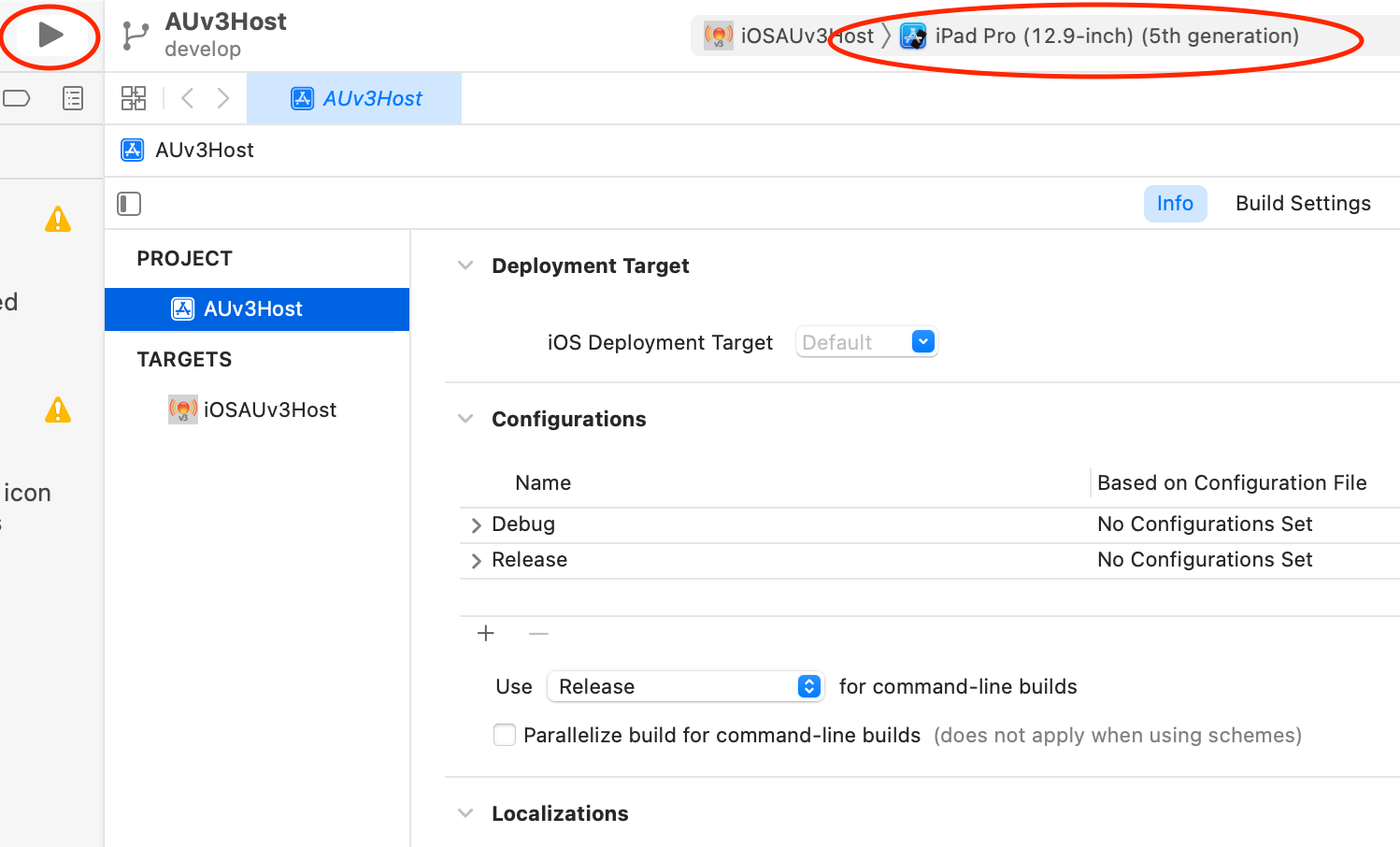The image size is (1400, 847).
Task: Click the AUv3Host project title in toolbar
Action: coord(225,22)
